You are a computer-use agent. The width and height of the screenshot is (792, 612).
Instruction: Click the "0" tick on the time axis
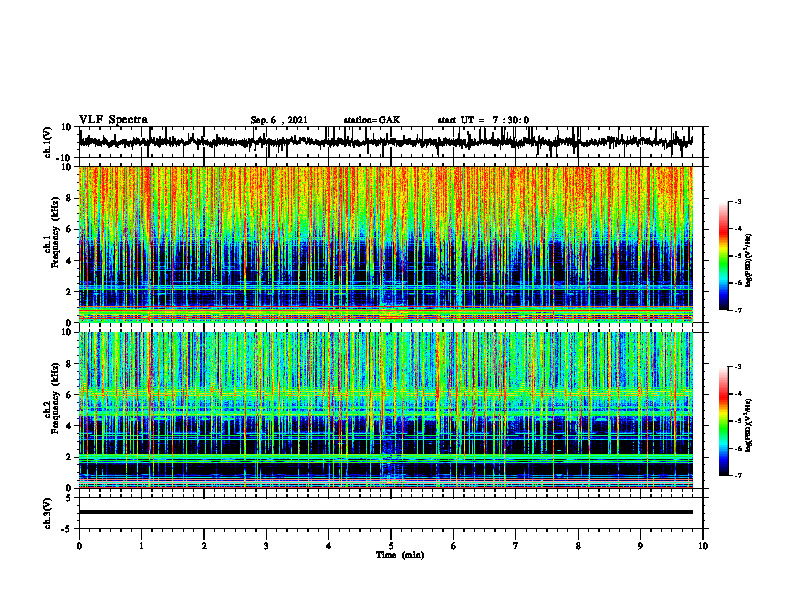pos(79,546)
